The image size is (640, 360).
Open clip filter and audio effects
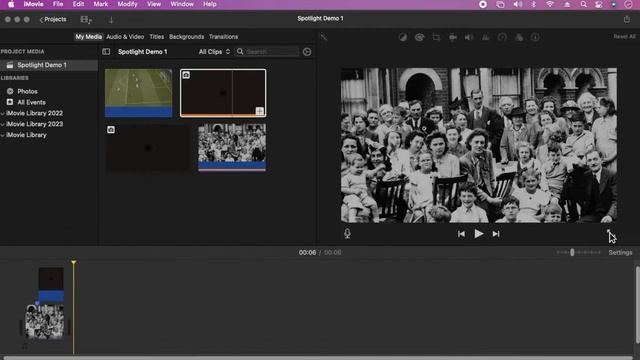pos(519,37)
